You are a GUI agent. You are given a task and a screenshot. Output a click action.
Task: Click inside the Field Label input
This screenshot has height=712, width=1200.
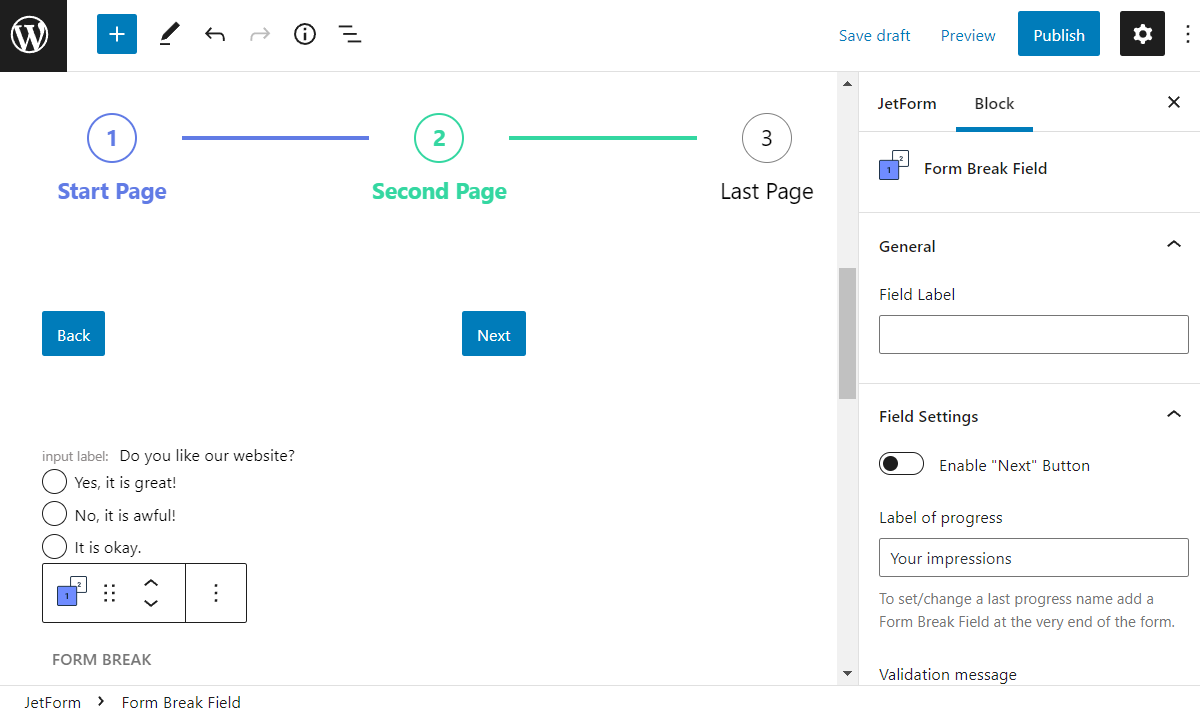point(1033,334)
